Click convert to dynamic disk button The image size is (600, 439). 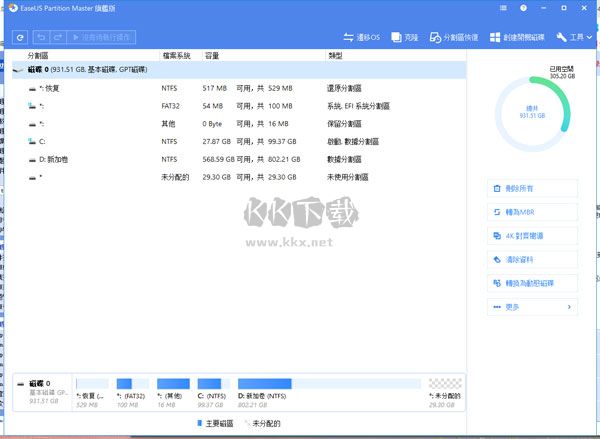coord(532,284)
